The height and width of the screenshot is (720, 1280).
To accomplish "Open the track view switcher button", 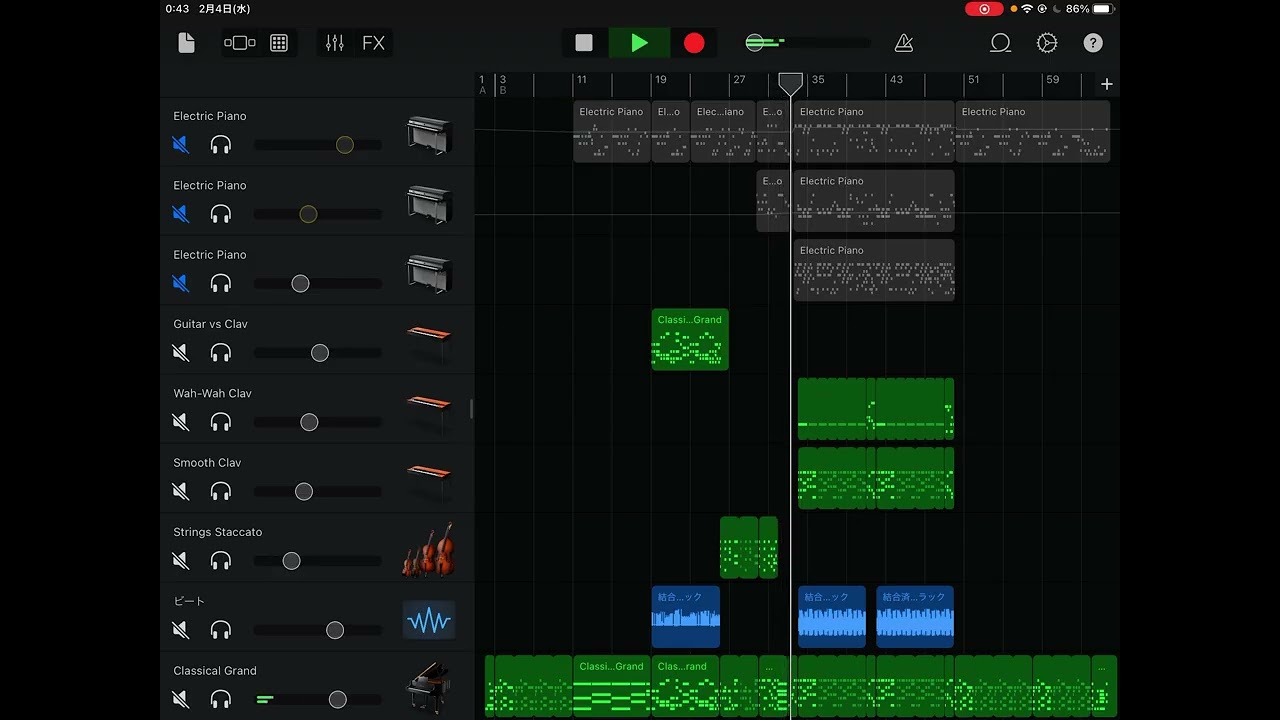I will tap(240, 43).
